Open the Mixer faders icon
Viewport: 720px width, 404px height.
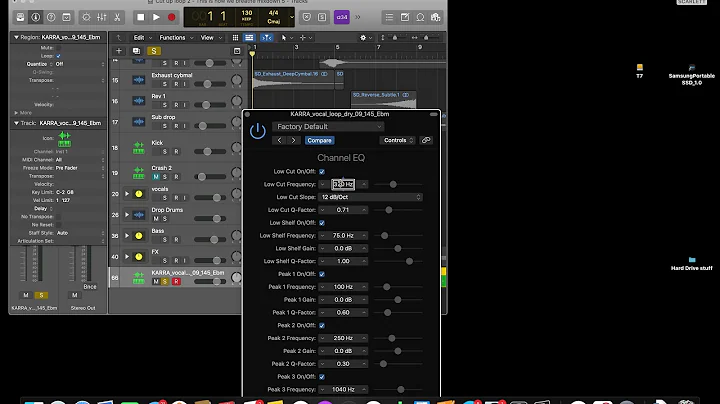101,17
